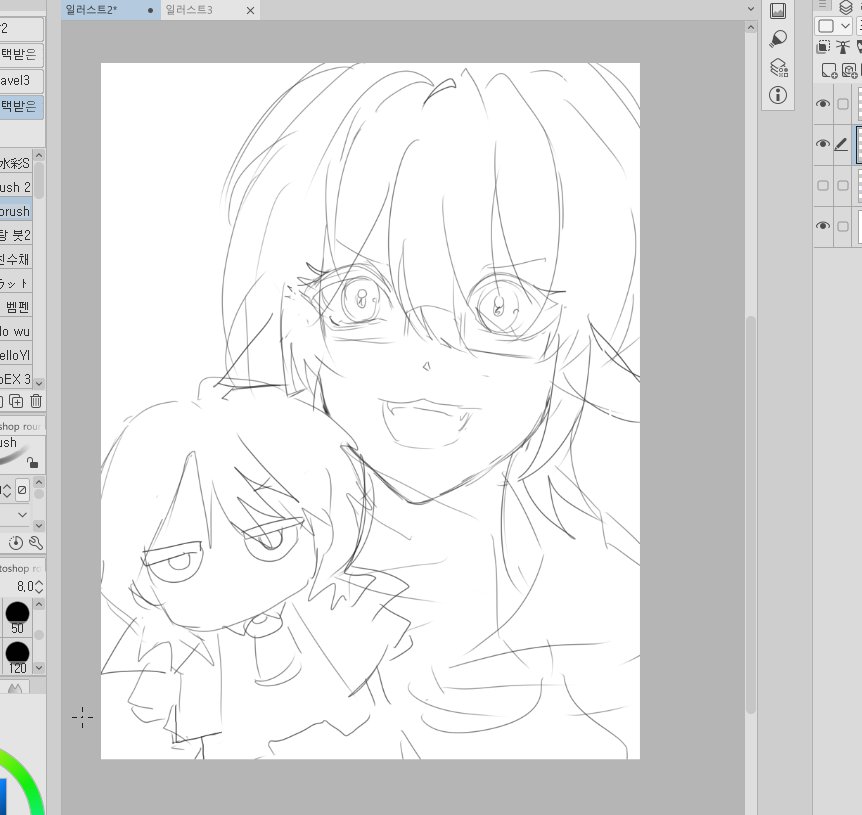Choose the 'lo wu' brush

[x=16, y=331]
